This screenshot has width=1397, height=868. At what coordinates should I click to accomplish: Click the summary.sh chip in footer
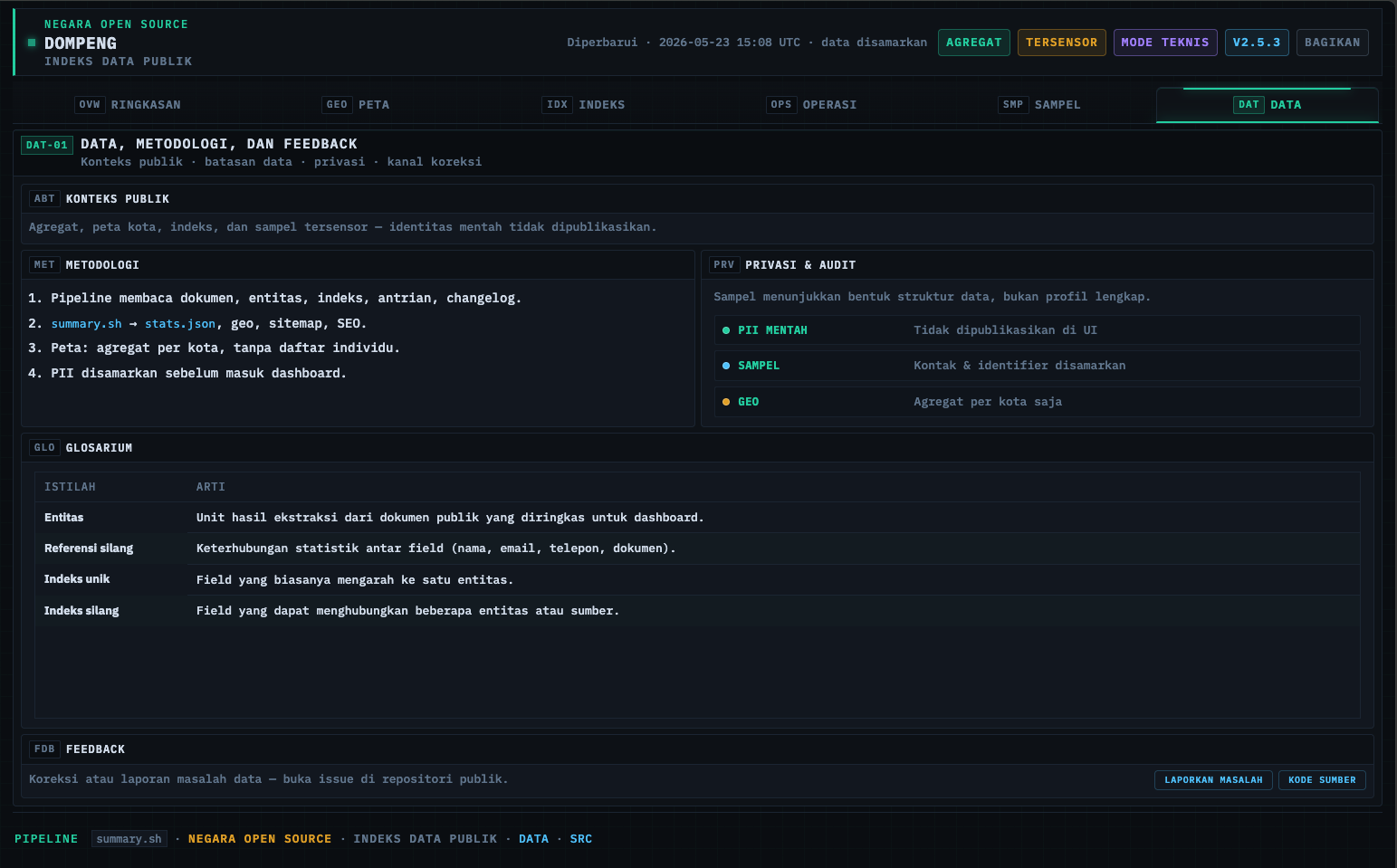(129, 839)
